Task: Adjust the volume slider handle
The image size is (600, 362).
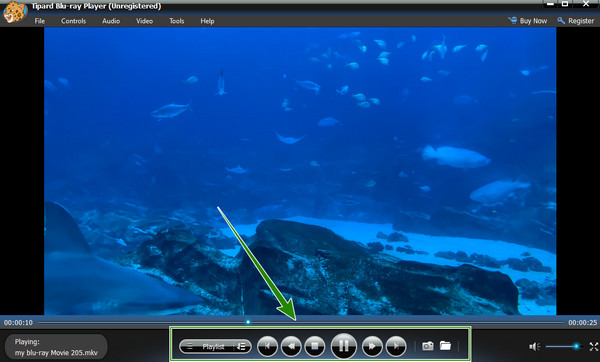Action: point(576,346)
